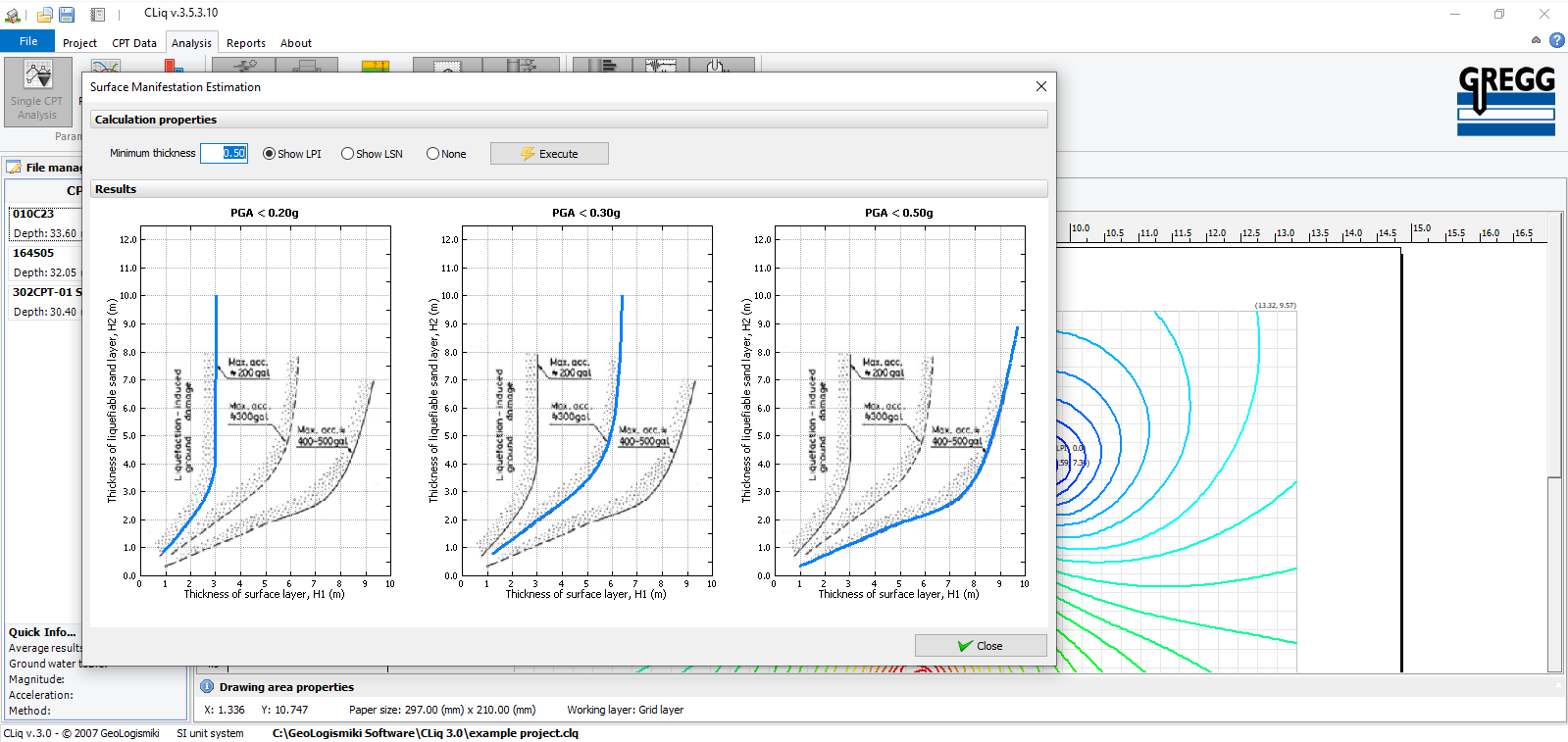Screen dimensions: 1568x742
Task: Open help via blue question mark icon
Action: [1556, 40]
